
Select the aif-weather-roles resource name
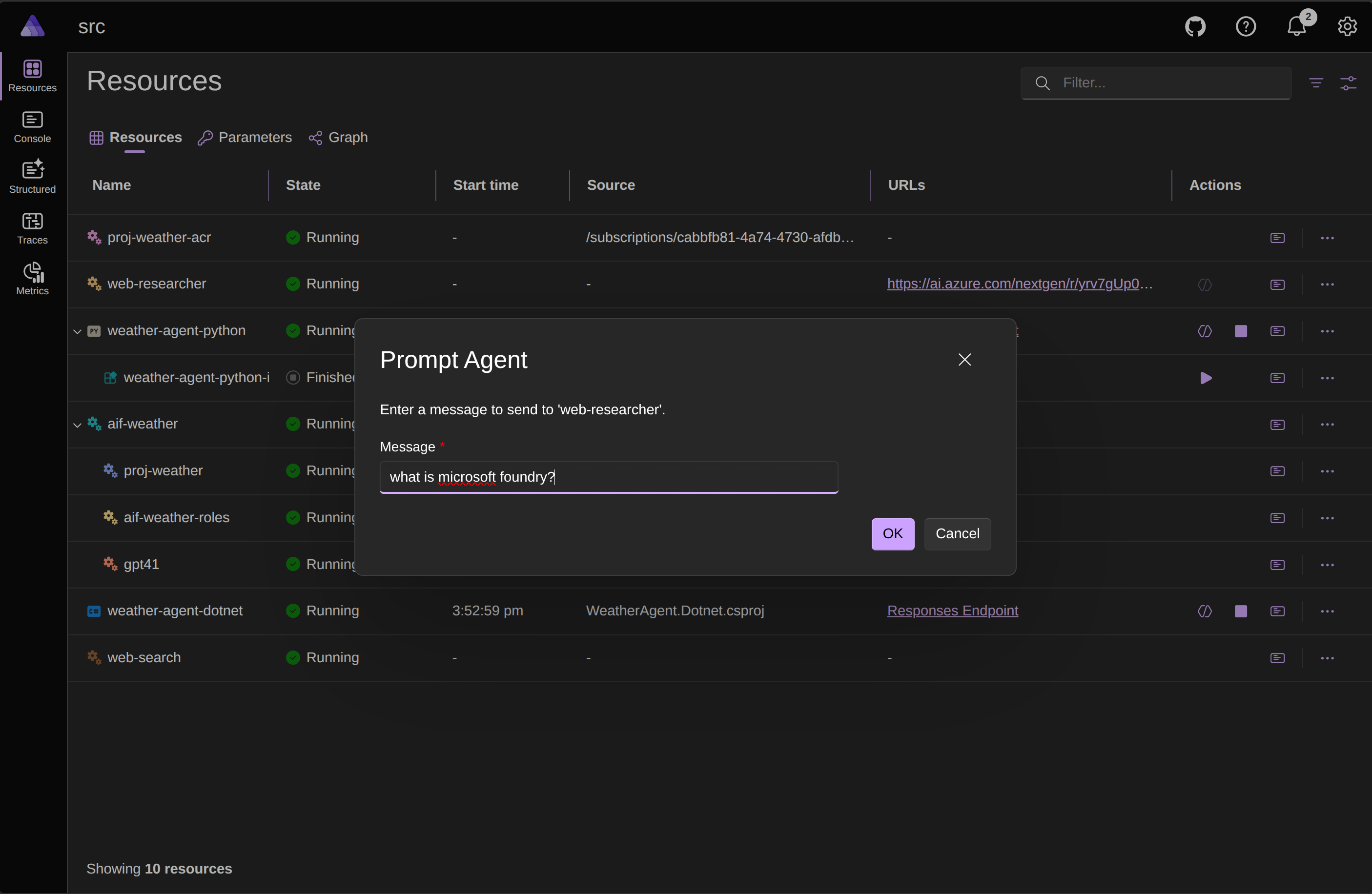pyautogui.click(x=176, y=518)
